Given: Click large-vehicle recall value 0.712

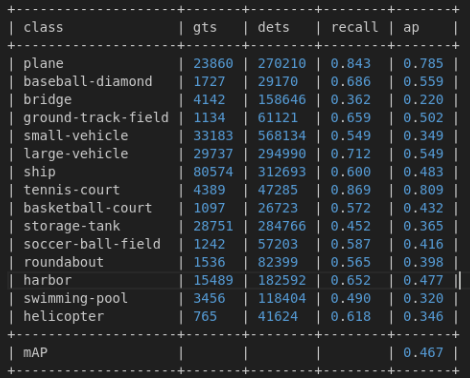Looking at the screenshot, I should pos(351,154).
